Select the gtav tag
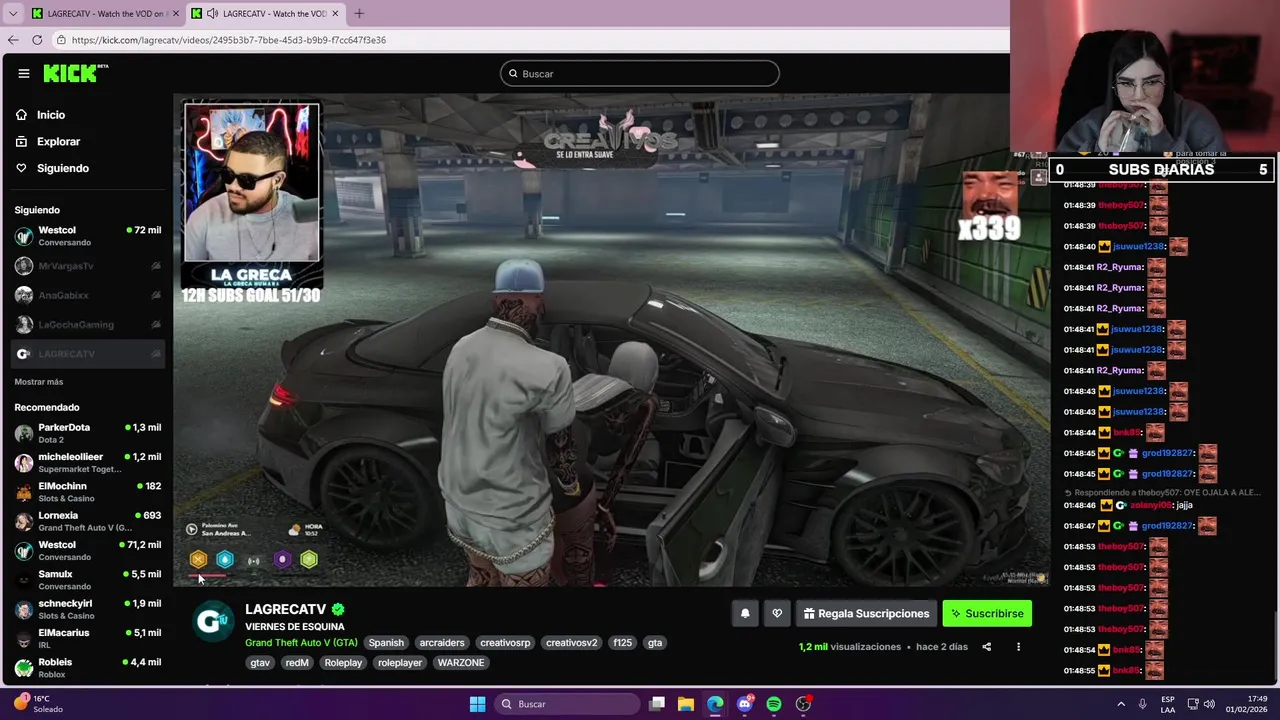 (260, 663)
